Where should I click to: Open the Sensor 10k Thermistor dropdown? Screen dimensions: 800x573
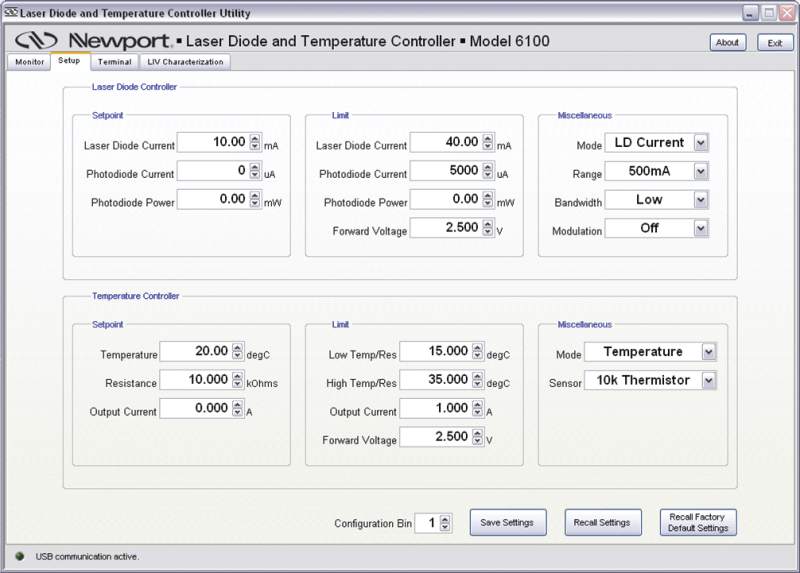(x=708, y=381)
